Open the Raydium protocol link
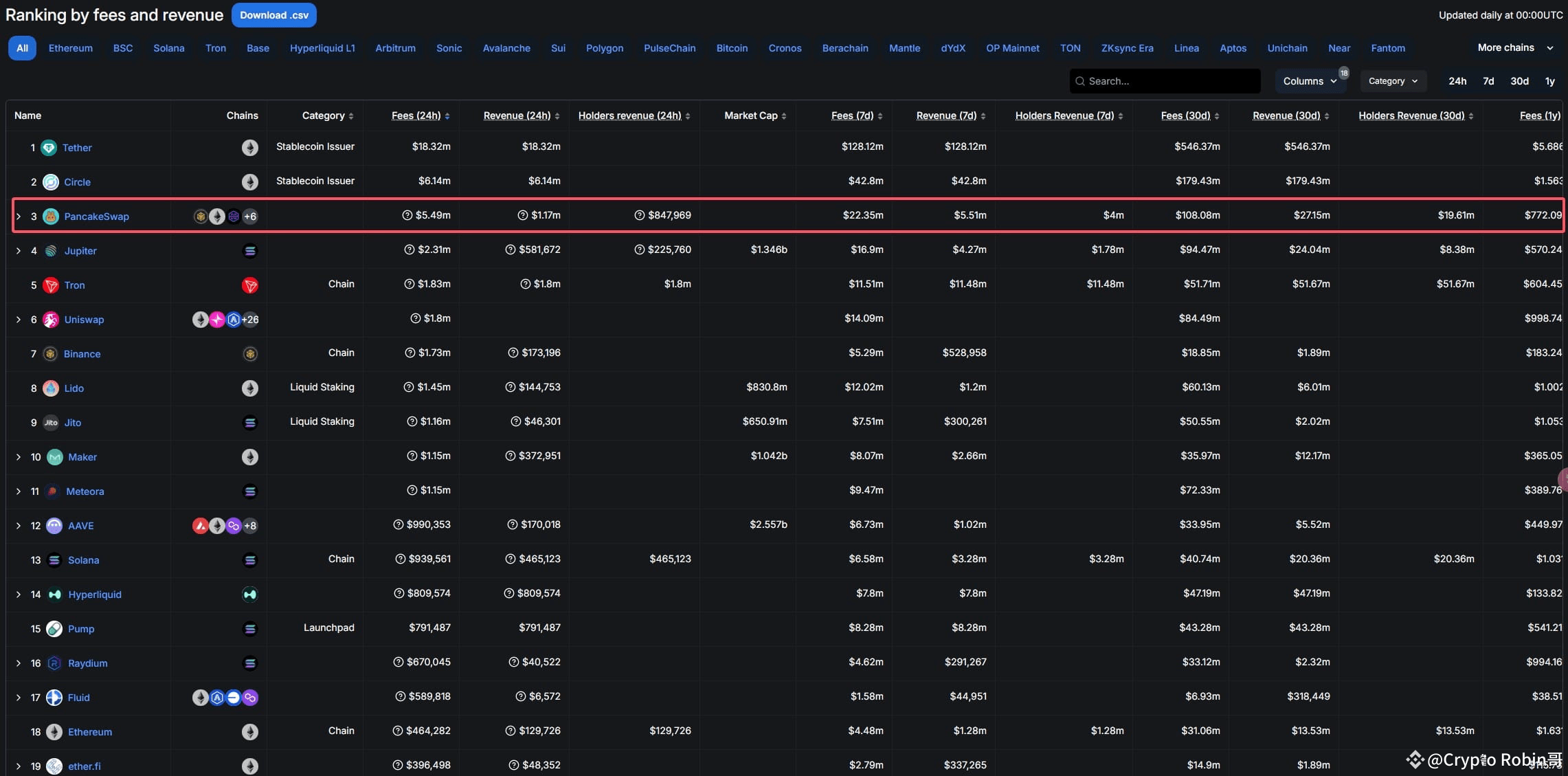1568x776 pixels. point(87,663)
